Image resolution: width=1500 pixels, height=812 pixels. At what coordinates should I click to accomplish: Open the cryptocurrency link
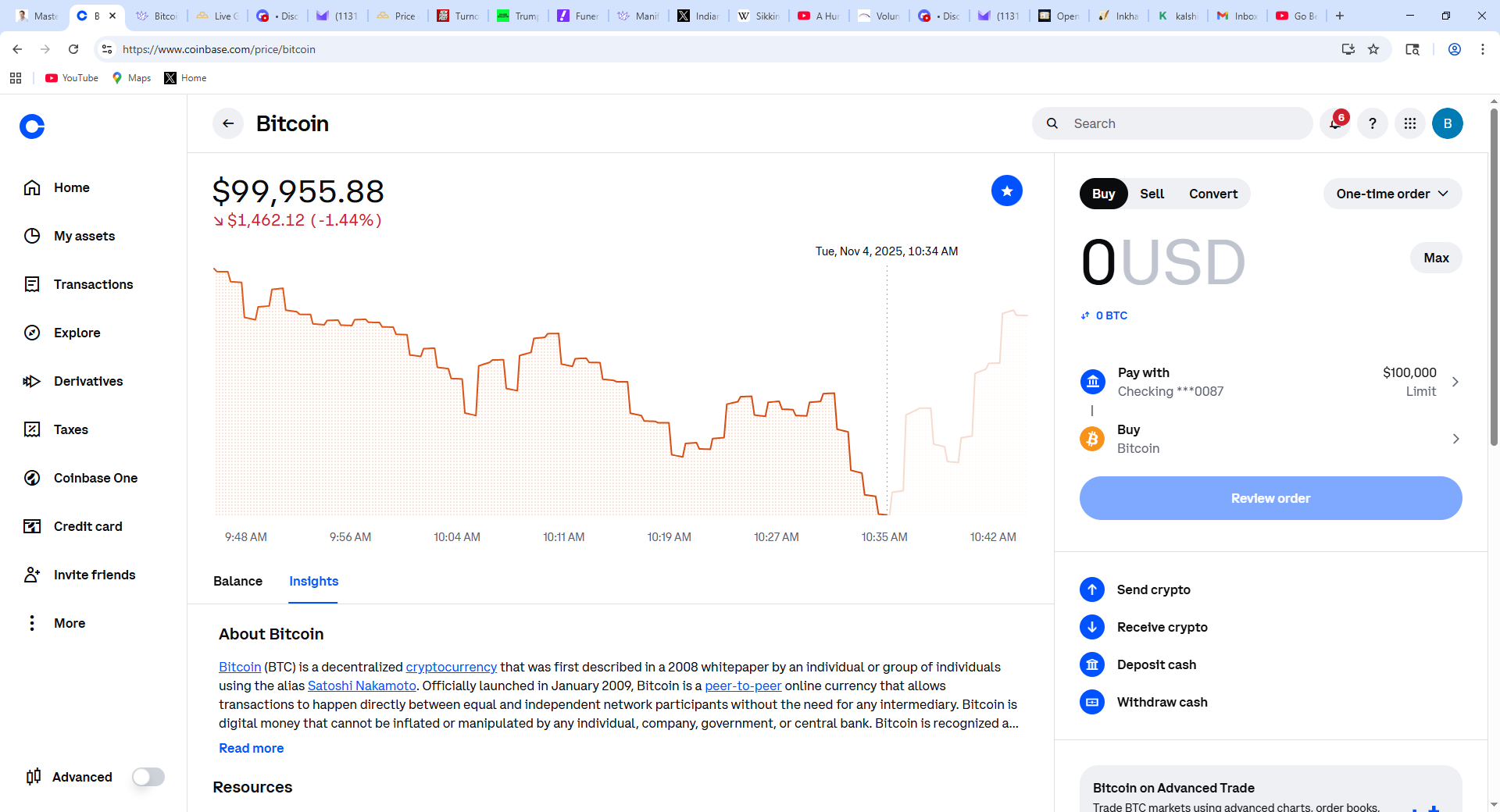pos(452,667)
